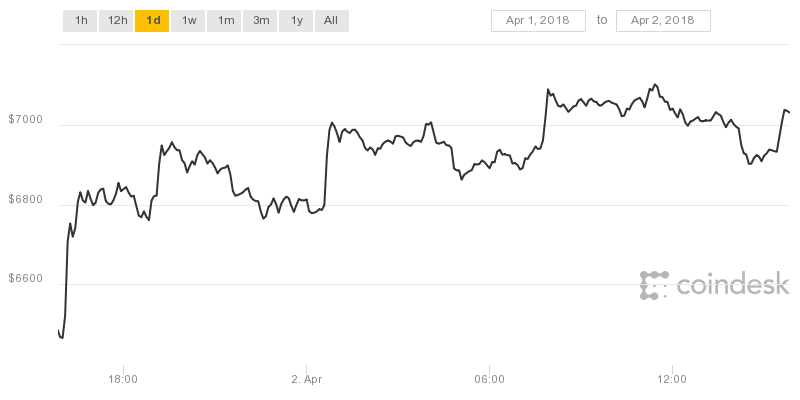Click the 2. Apr x-axis label

(x=307, y=379)
